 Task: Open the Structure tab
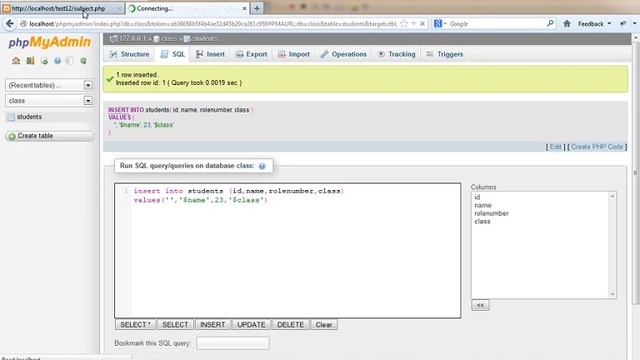129,54
